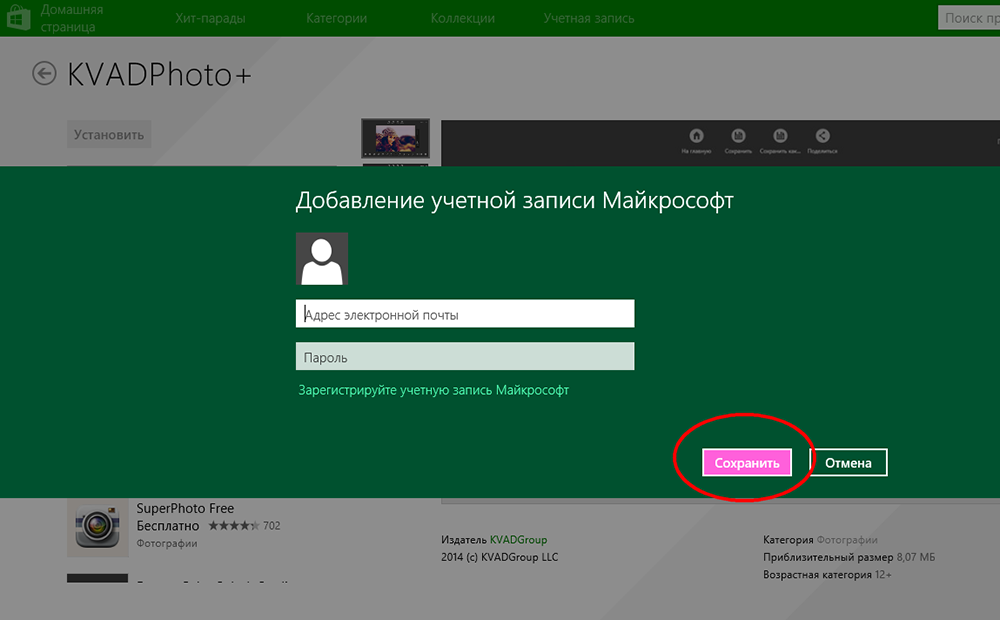This screenshot has width=1000, height=620.
Task: Open the Учетная запись menu item
Action: coord(589,18)
